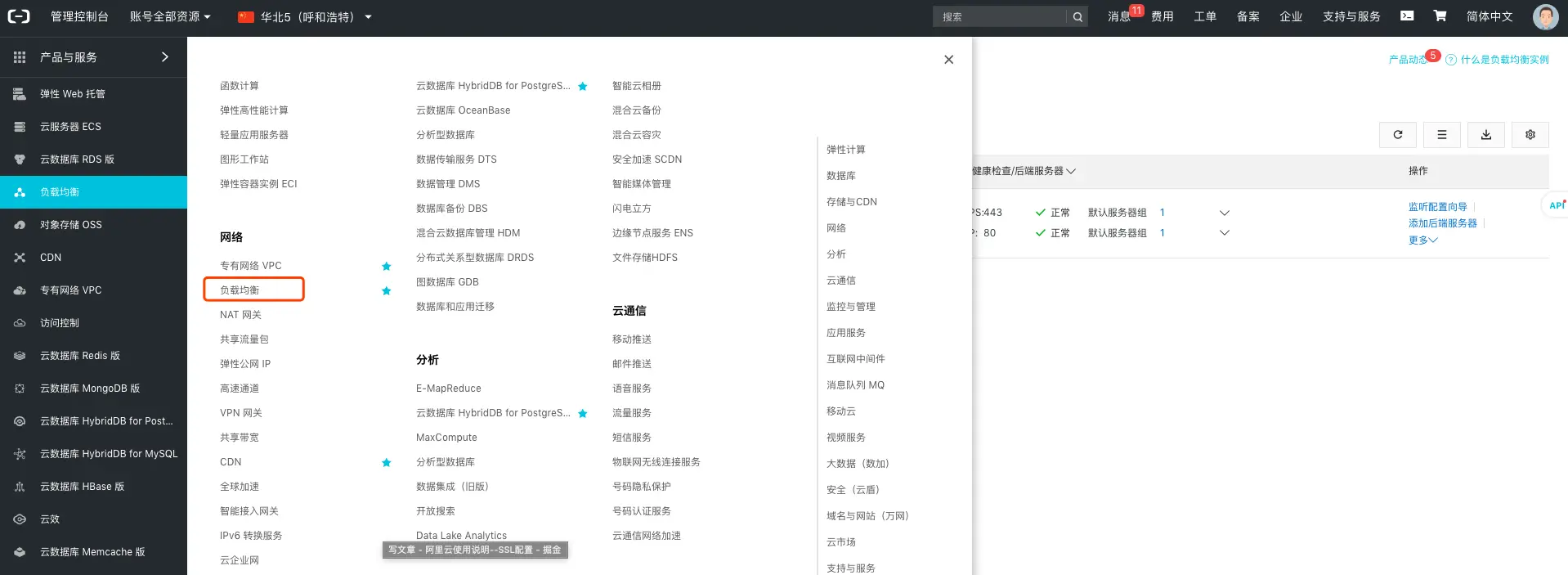
Task: Toggle star next to top HybridDB for PostgreSQL
Action: point(583,86)
